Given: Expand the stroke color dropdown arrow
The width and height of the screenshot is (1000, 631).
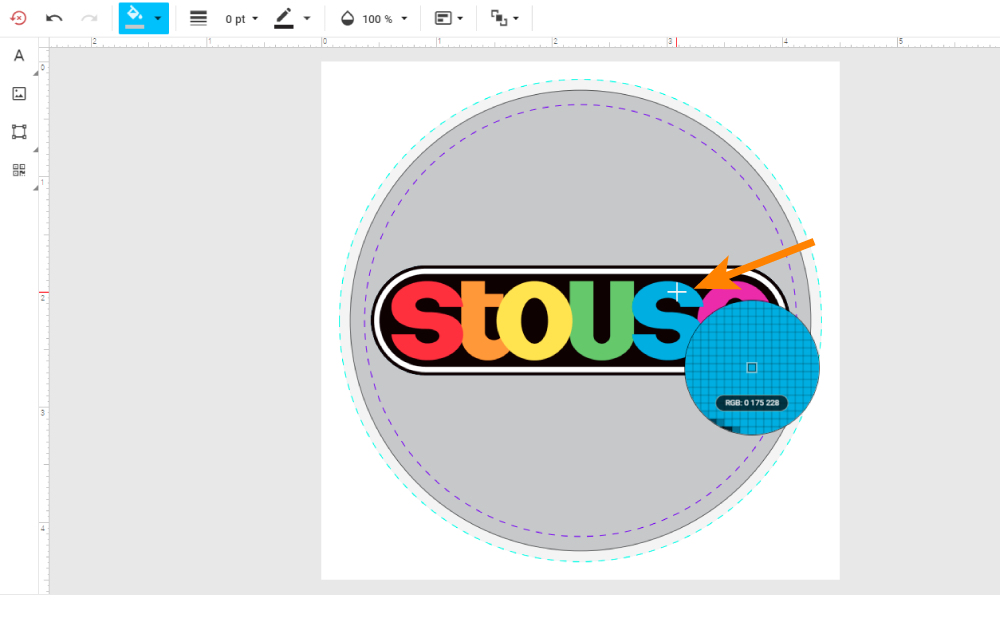Looking at the screenshot, I should (307, 19).
